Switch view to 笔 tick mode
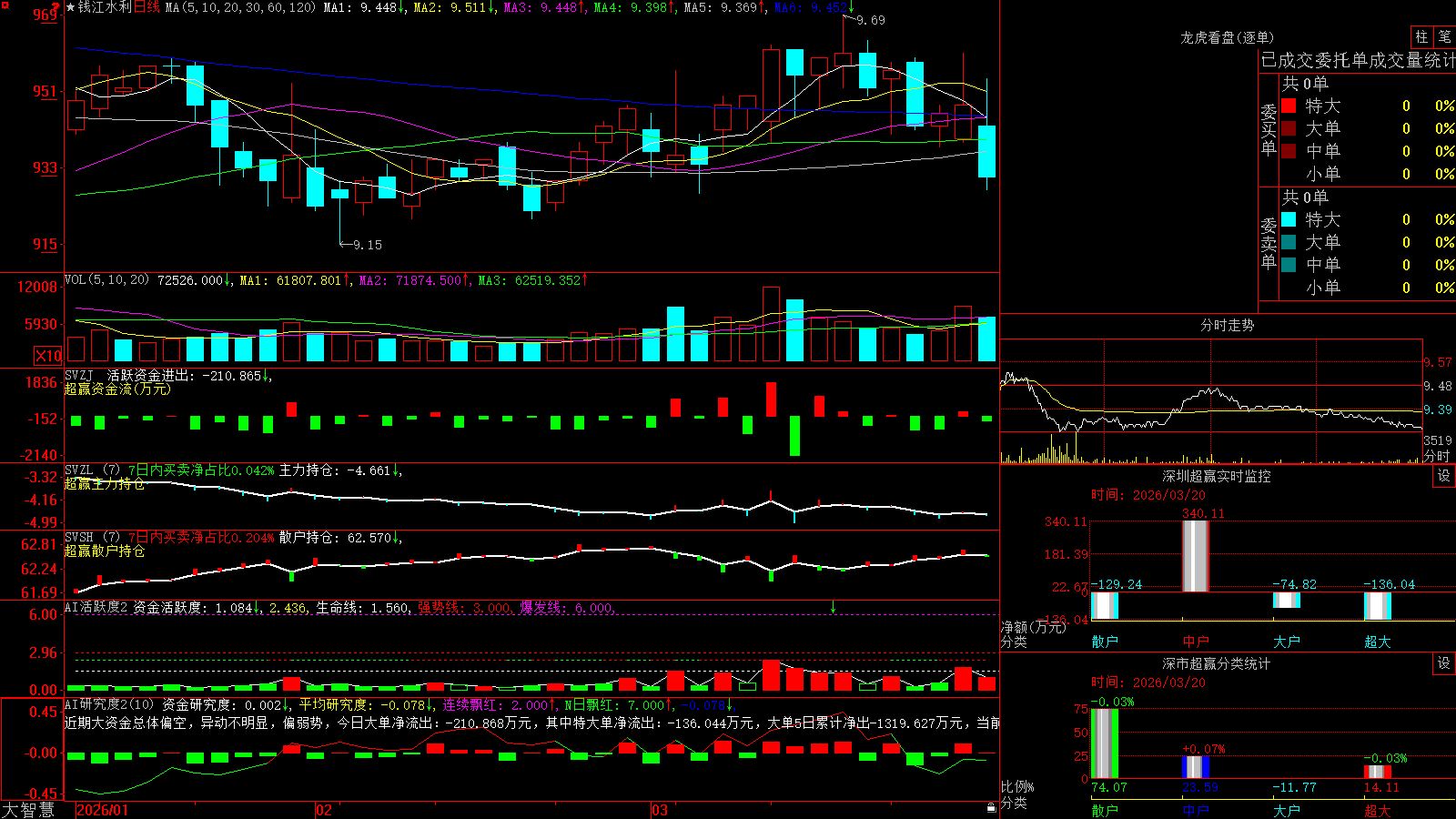Viewport: 1456px width, 819px height. (x=1444, y=37)
